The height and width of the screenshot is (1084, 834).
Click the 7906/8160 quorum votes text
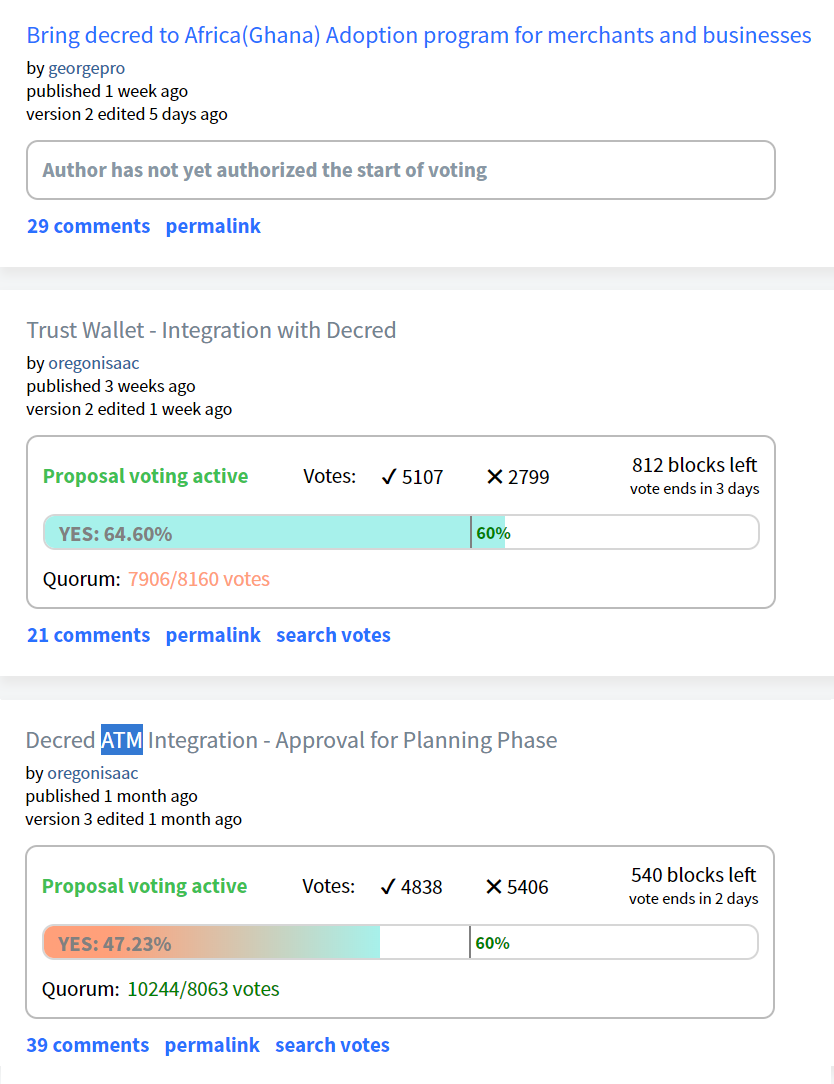pos(198,579)
